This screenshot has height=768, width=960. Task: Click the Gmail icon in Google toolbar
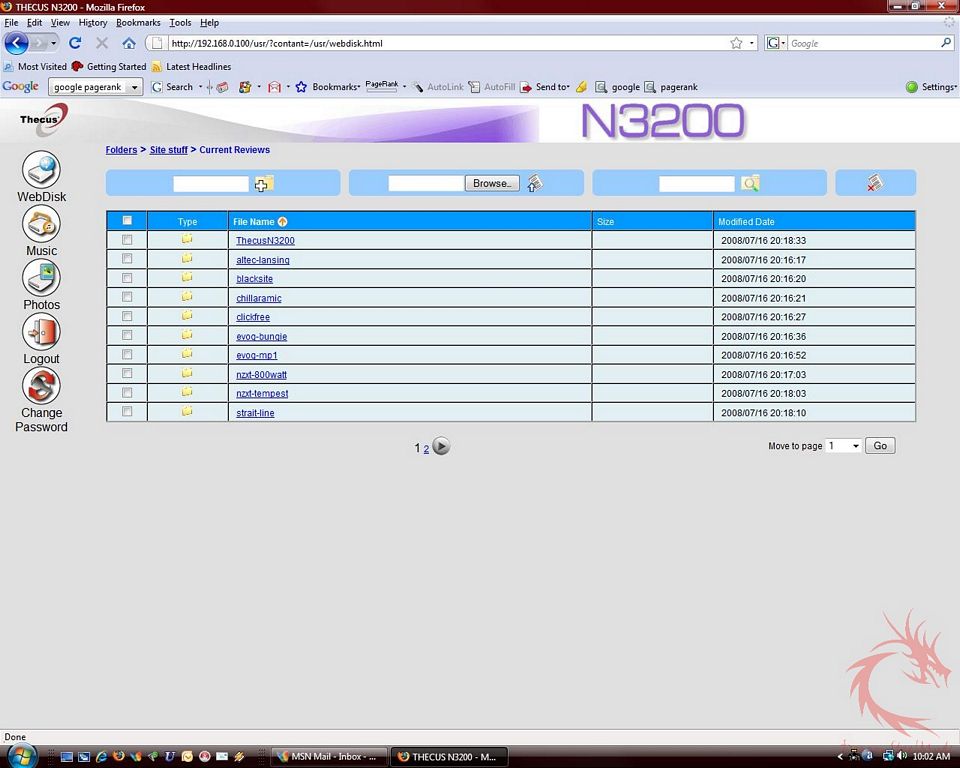pos(274,87)
